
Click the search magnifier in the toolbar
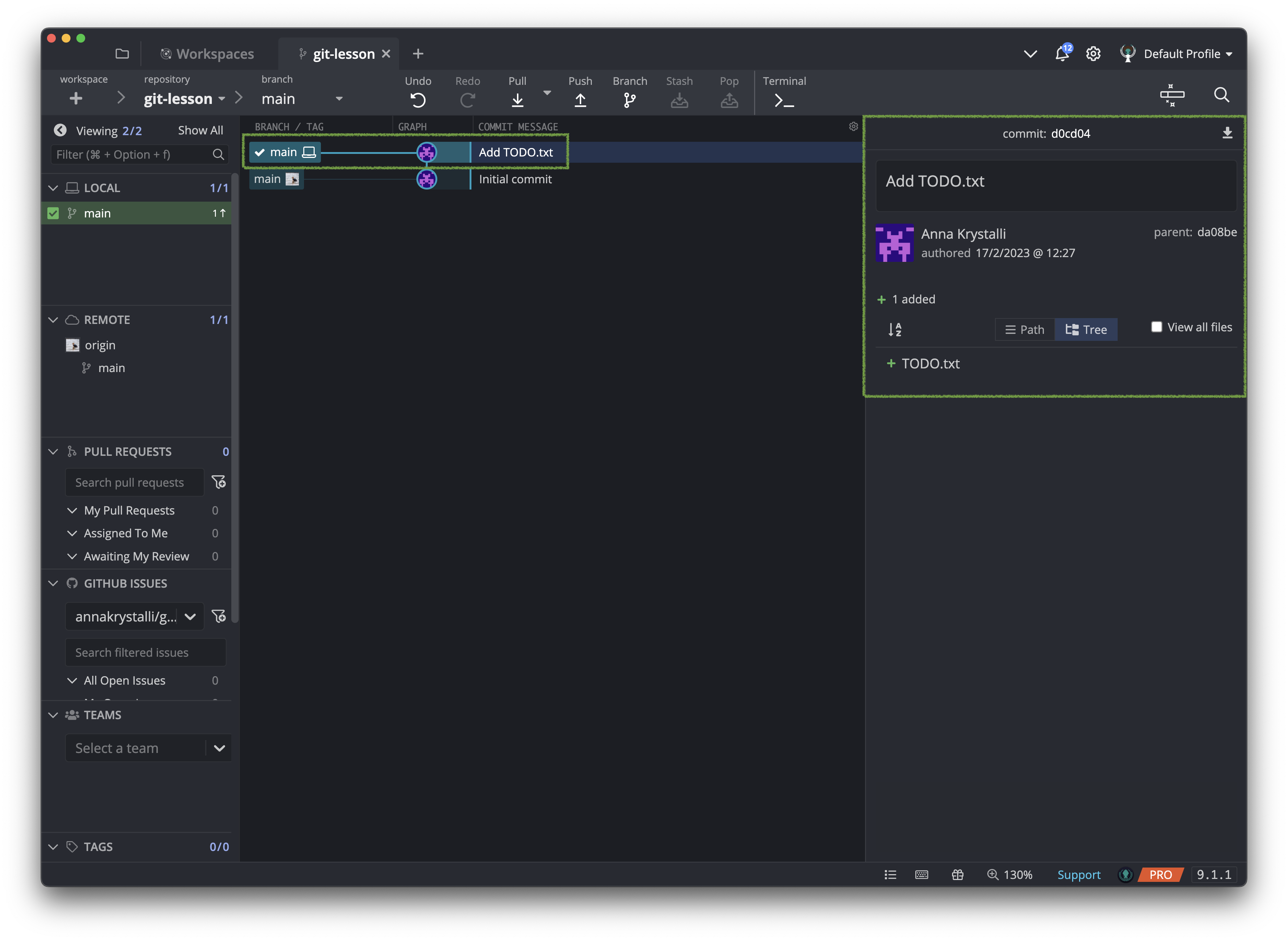point(1222,94)
